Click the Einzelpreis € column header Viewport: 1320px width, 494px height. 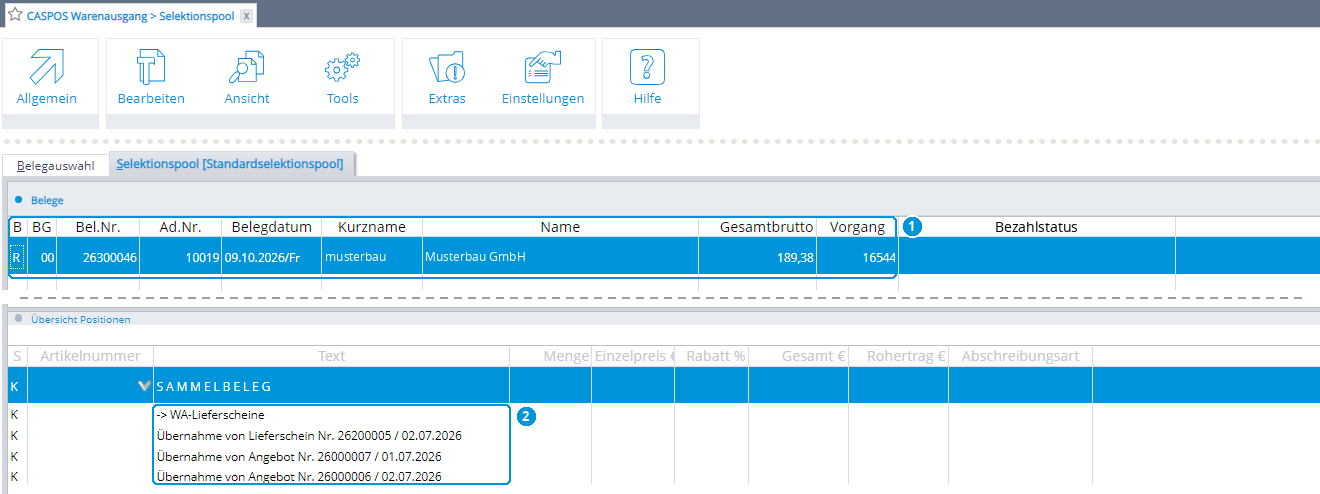(x=633, y=355)
